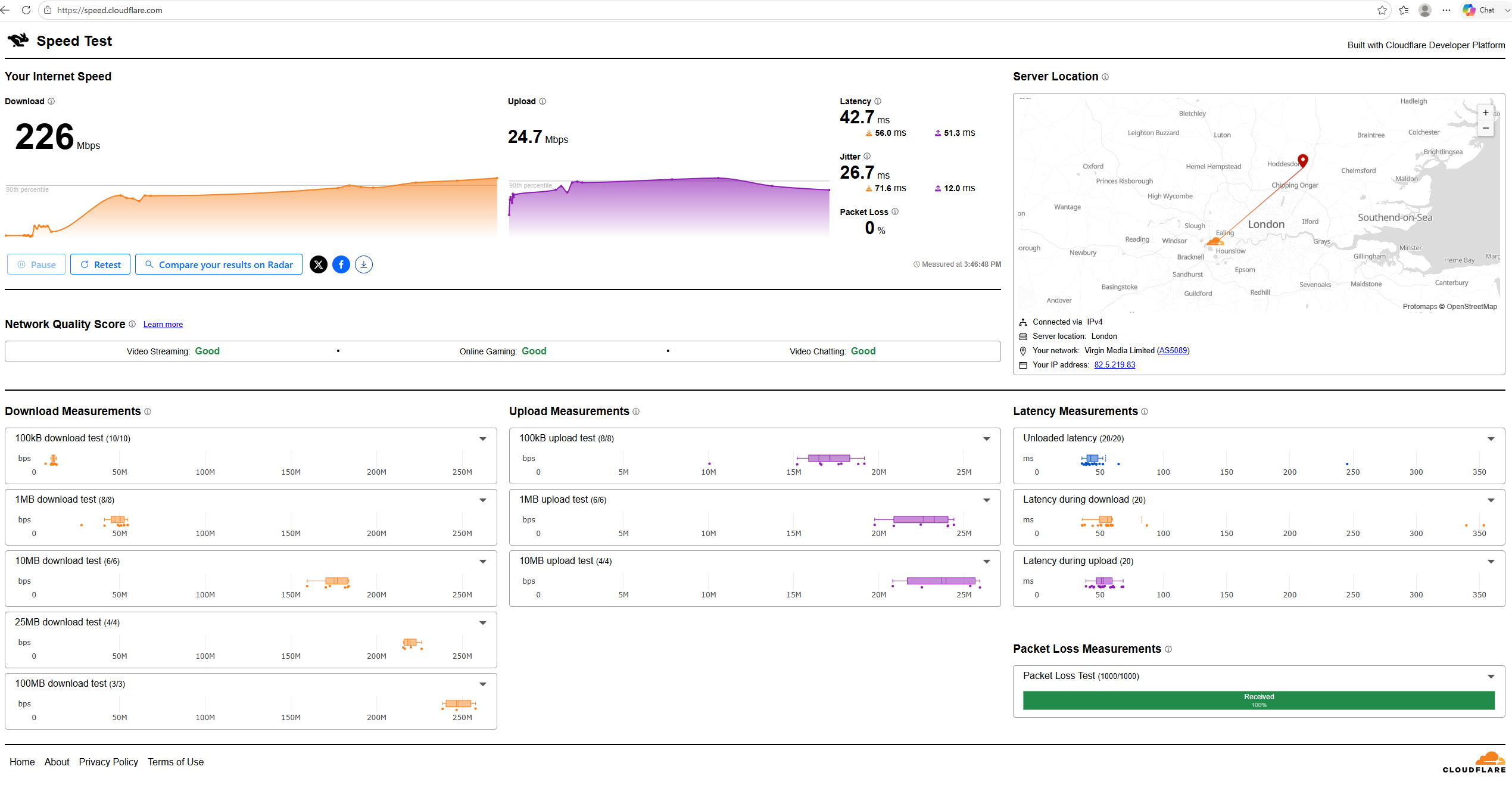Zoom in on the server map
Screen dimensions: 1512x785
click(1486, 113)
